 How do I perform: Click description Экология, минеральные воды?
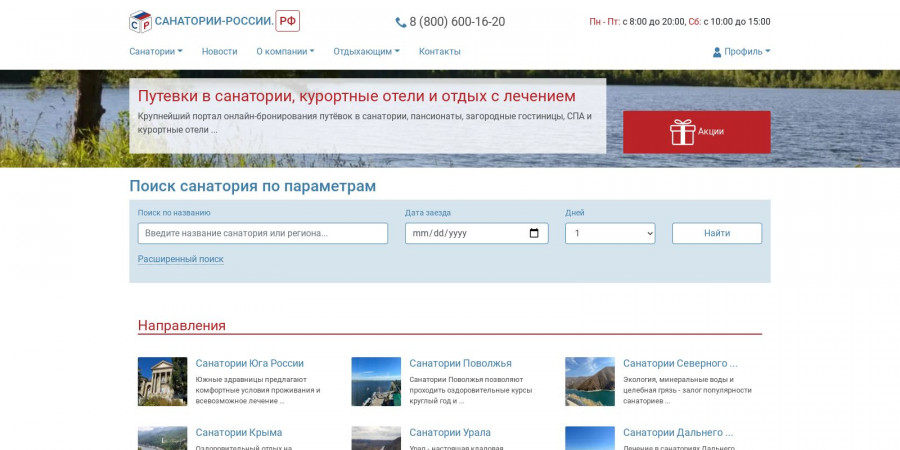click(x=687, y=390)
